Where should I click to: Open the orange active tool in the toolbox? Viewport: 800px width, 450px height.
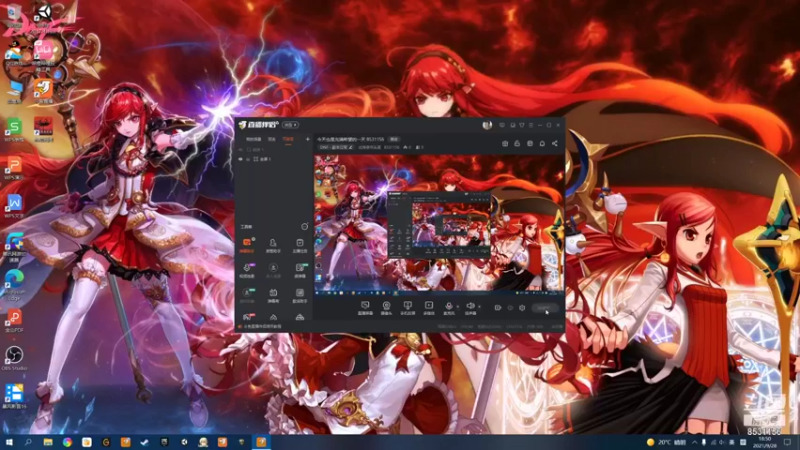pos(247,244)
